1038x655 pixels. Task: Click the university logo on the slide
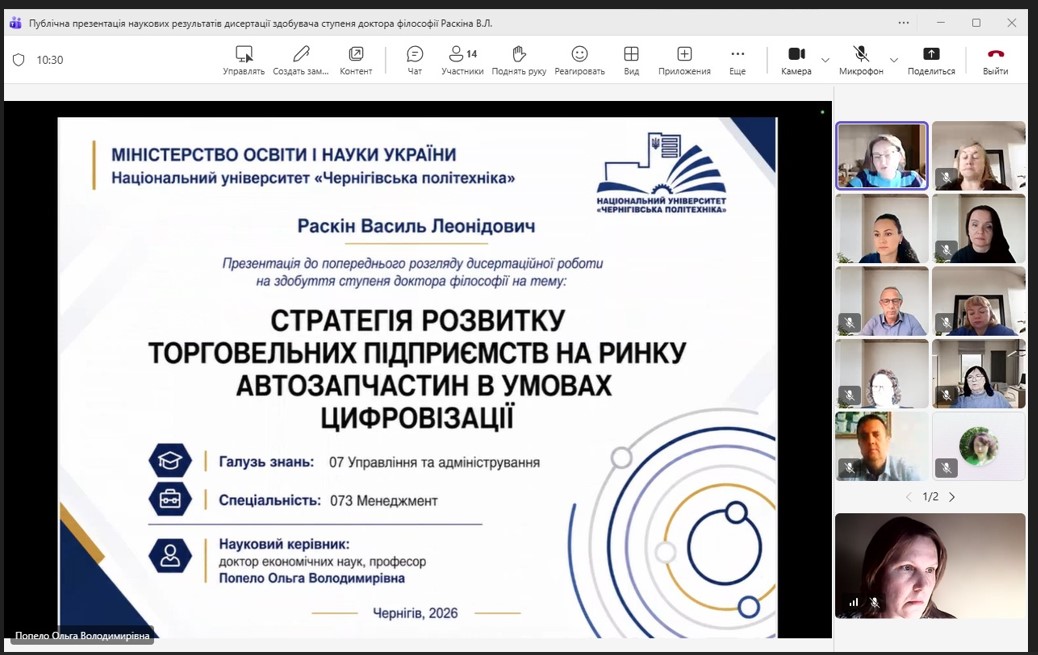[x=661, y=173]
